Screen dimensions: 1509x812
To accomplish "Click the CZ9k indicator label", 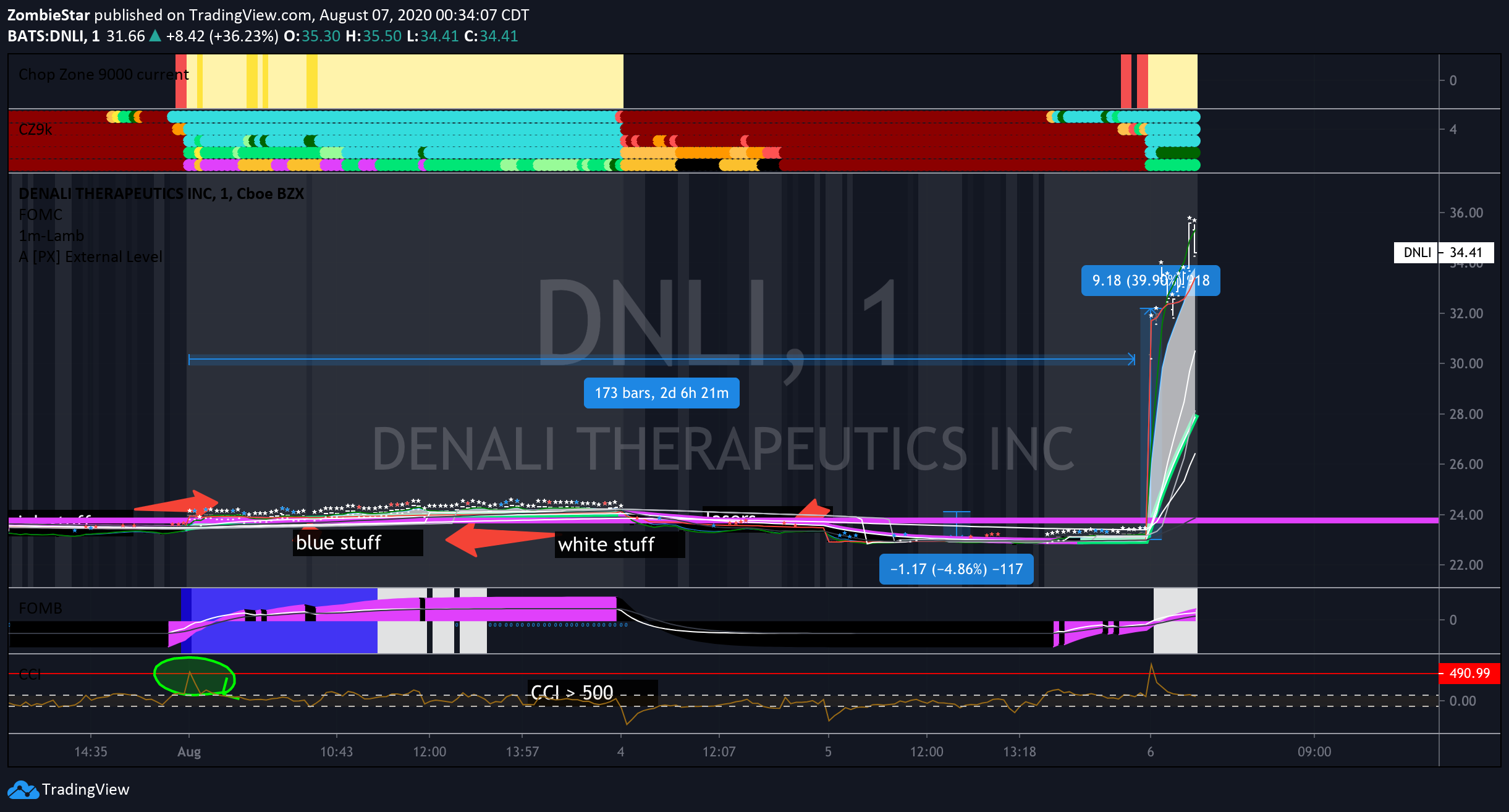I will [35, 129].
